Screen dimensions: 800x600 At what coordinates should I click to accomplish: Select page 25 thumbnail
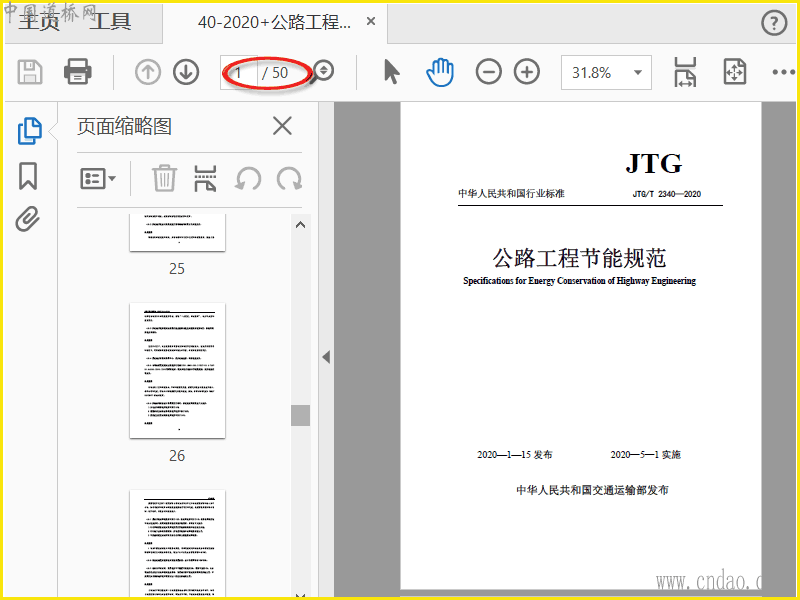[x=178, y=233]
